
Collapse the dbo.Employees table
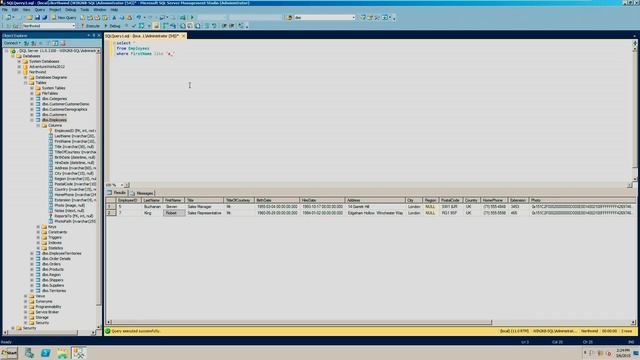(x=32, y=120)
